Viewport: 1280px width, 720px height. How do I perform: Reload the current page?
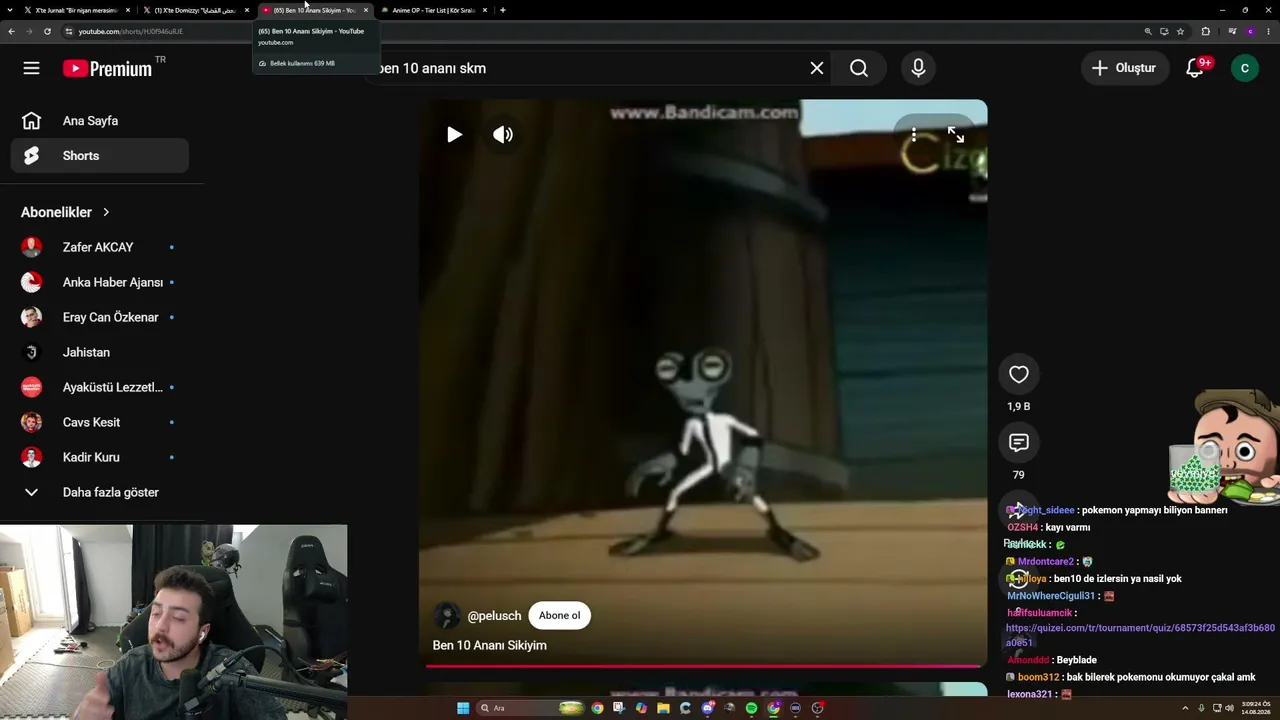[47, 32]
